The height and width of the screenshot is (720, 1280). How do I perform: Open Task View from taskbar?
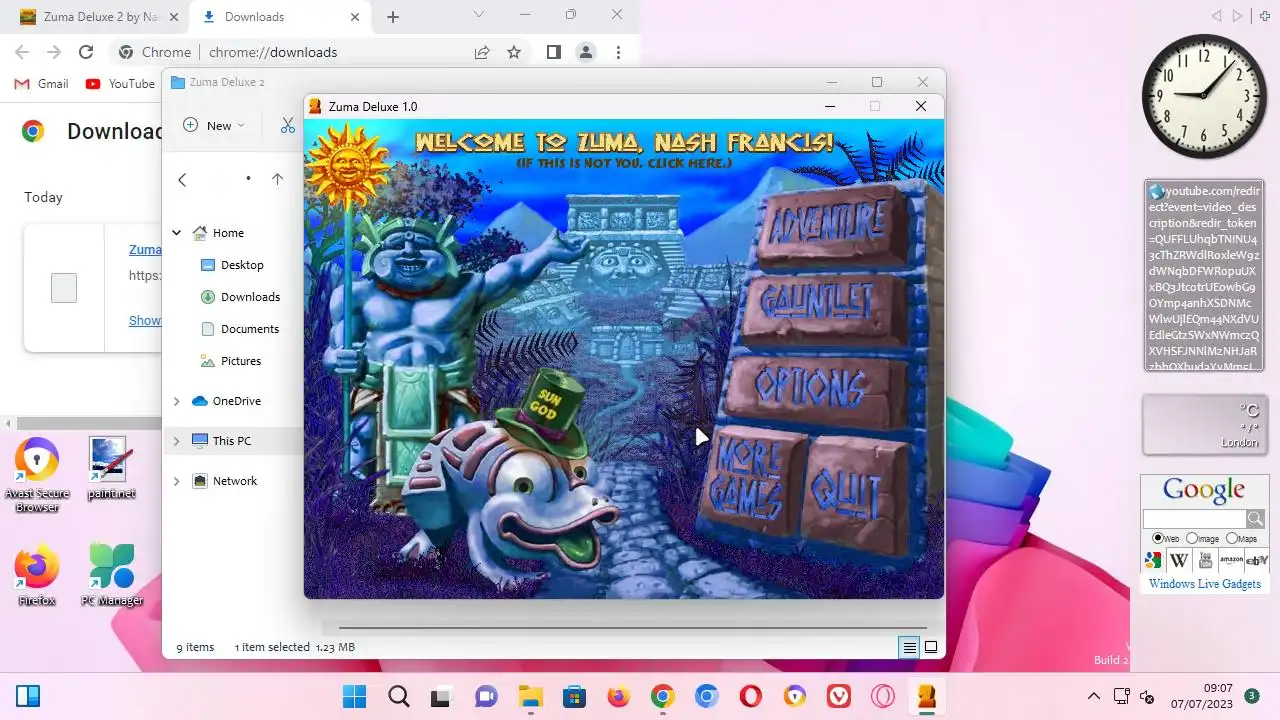(x=441, y=696)
